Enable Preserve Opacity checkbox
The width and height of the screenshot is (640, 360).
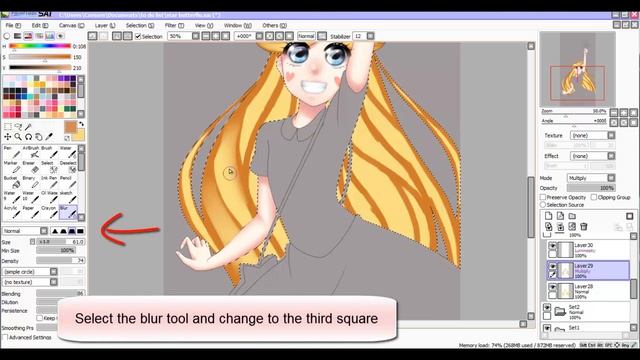point(543,198)
